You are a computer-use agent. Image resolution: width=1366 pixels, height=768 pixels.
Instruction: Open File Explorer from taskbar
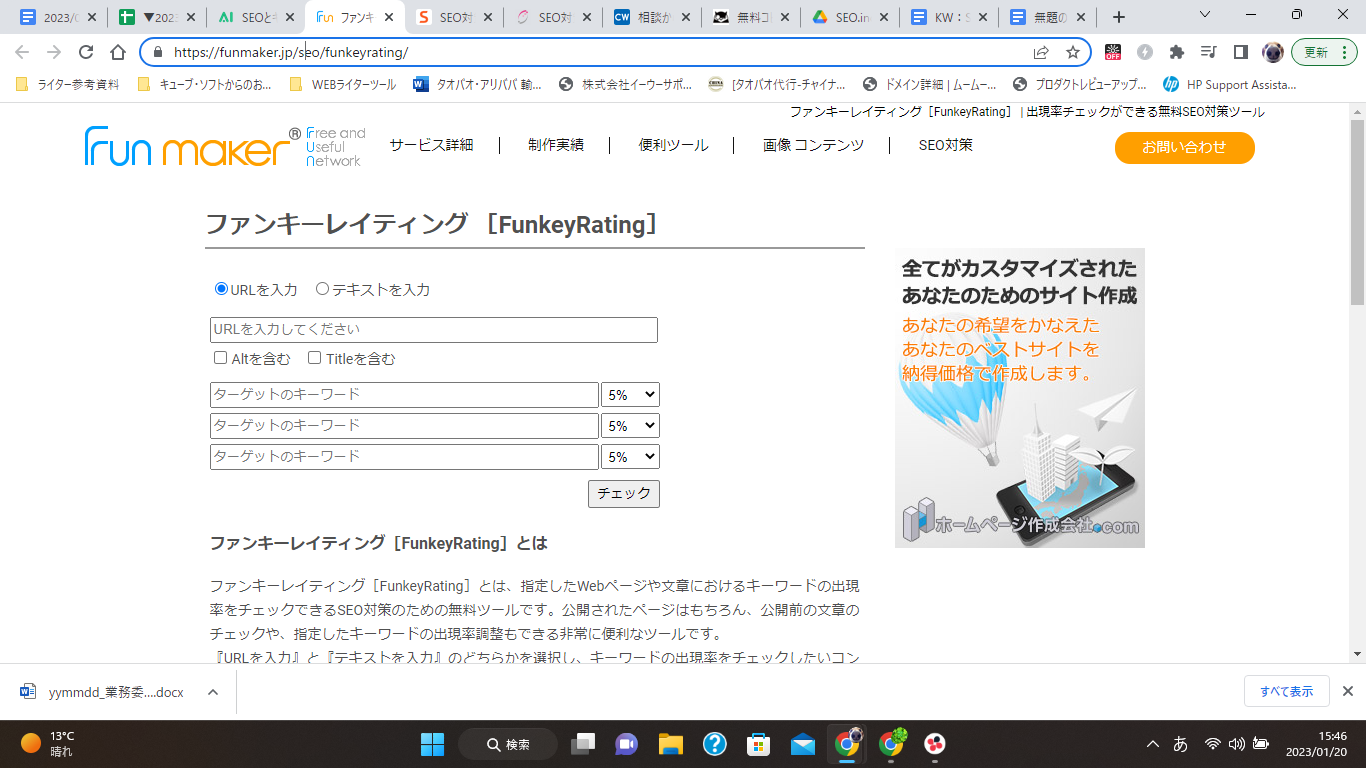click(670, 744)
